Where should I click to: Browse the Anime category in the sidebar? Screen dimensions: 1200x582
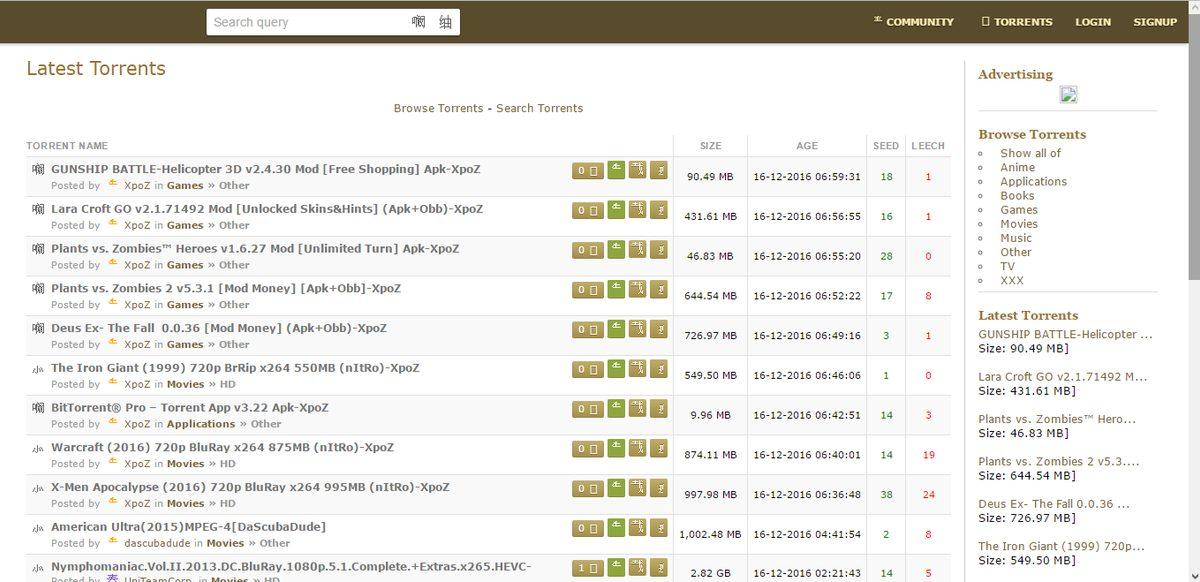pos(1017,167)
